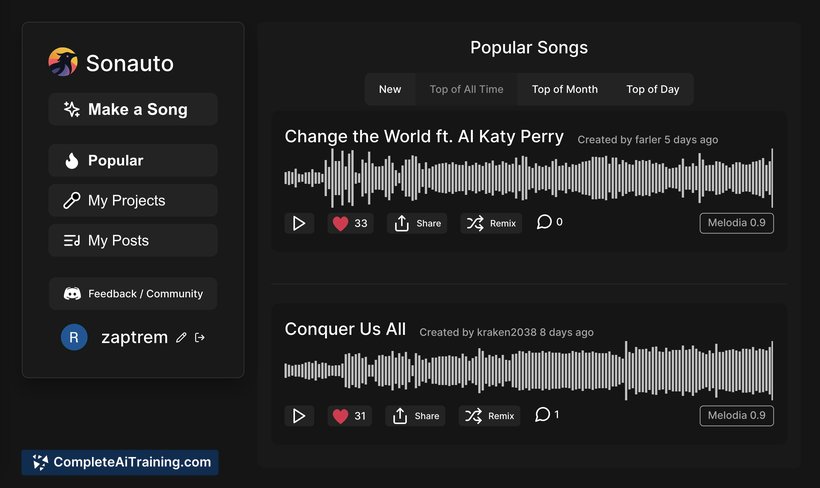Edit username with the pencil icon

(181, 338)
